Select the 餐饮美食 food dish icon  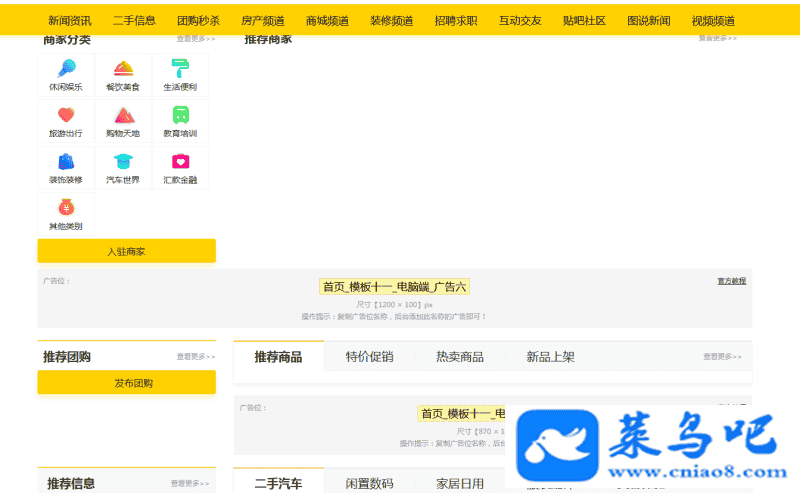click(x=123, y=69)
